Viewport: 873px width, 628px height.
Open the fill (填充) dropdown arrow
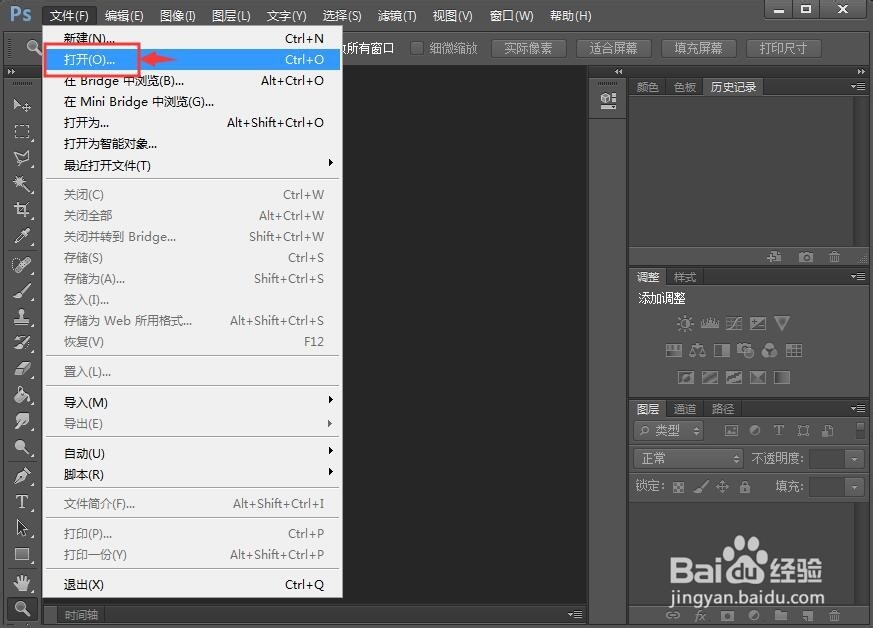coord(854,487)
